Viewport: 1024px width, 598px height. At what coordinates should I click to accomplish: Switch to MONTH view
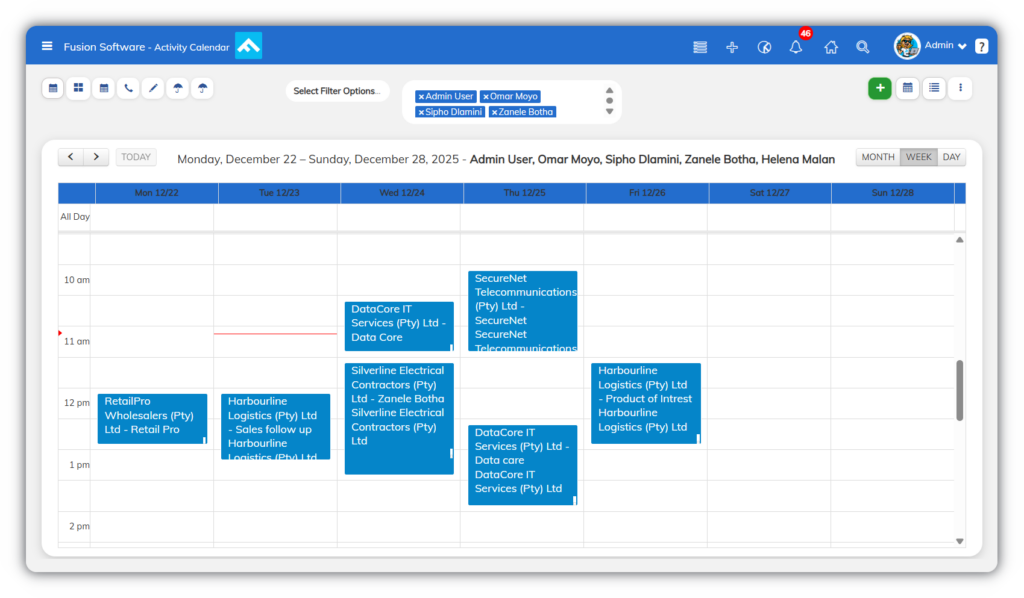[878, 157]
